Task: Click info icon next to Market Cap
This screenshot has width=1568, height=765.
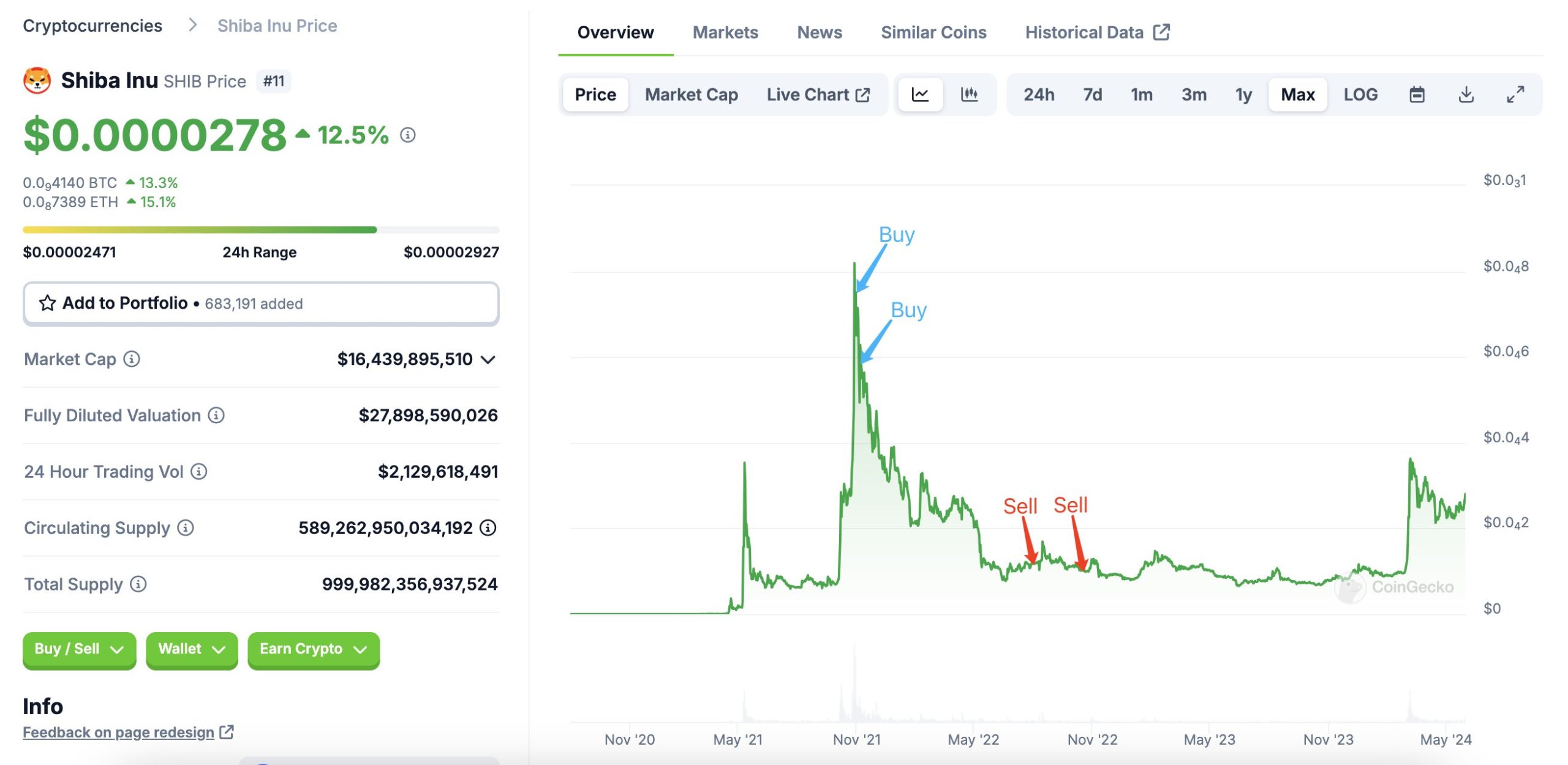Action: (x=132, y=359)
